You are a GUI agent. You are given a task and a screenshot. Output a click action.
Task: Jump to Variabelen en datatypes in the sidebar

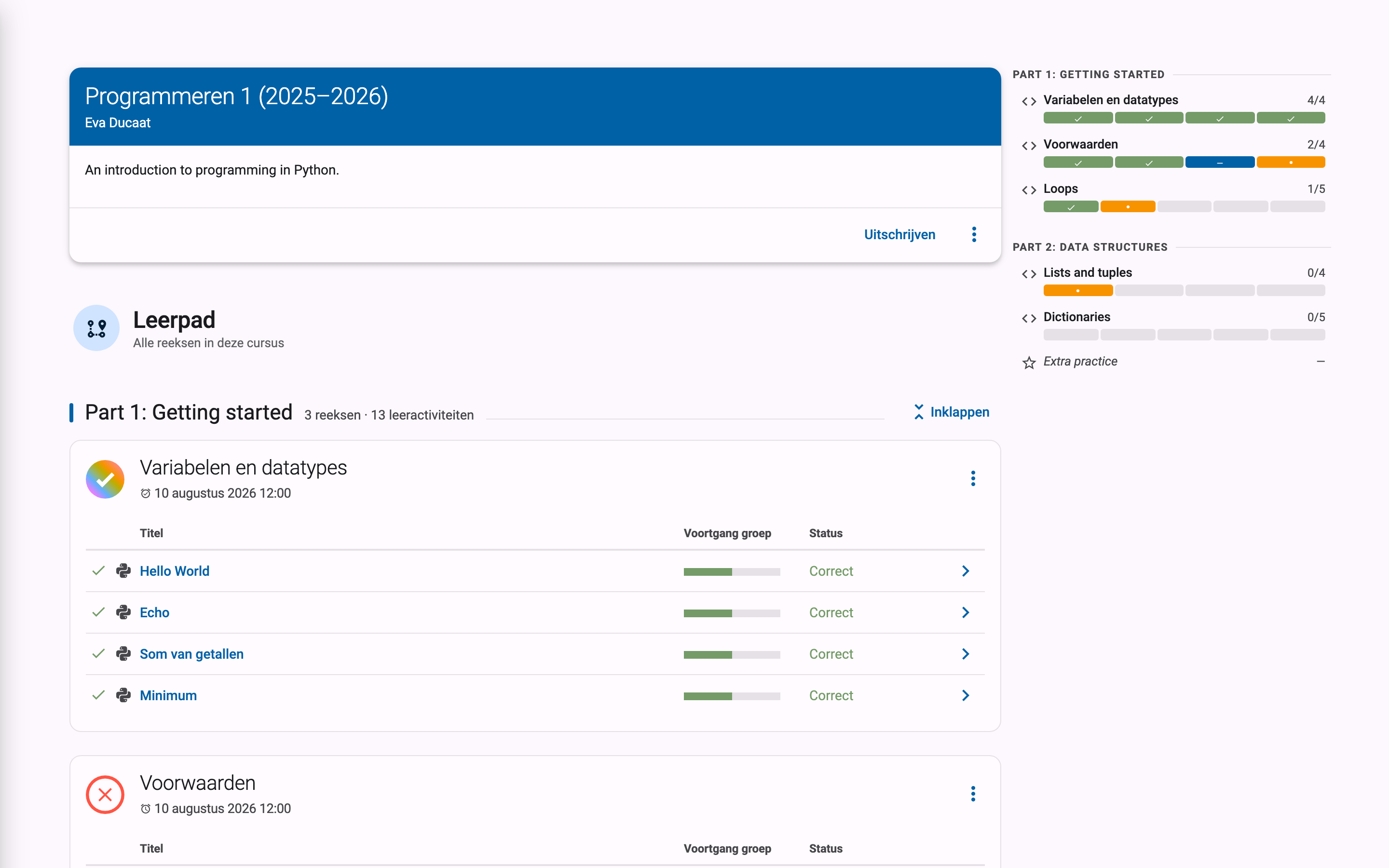(x=1111, y=100)
